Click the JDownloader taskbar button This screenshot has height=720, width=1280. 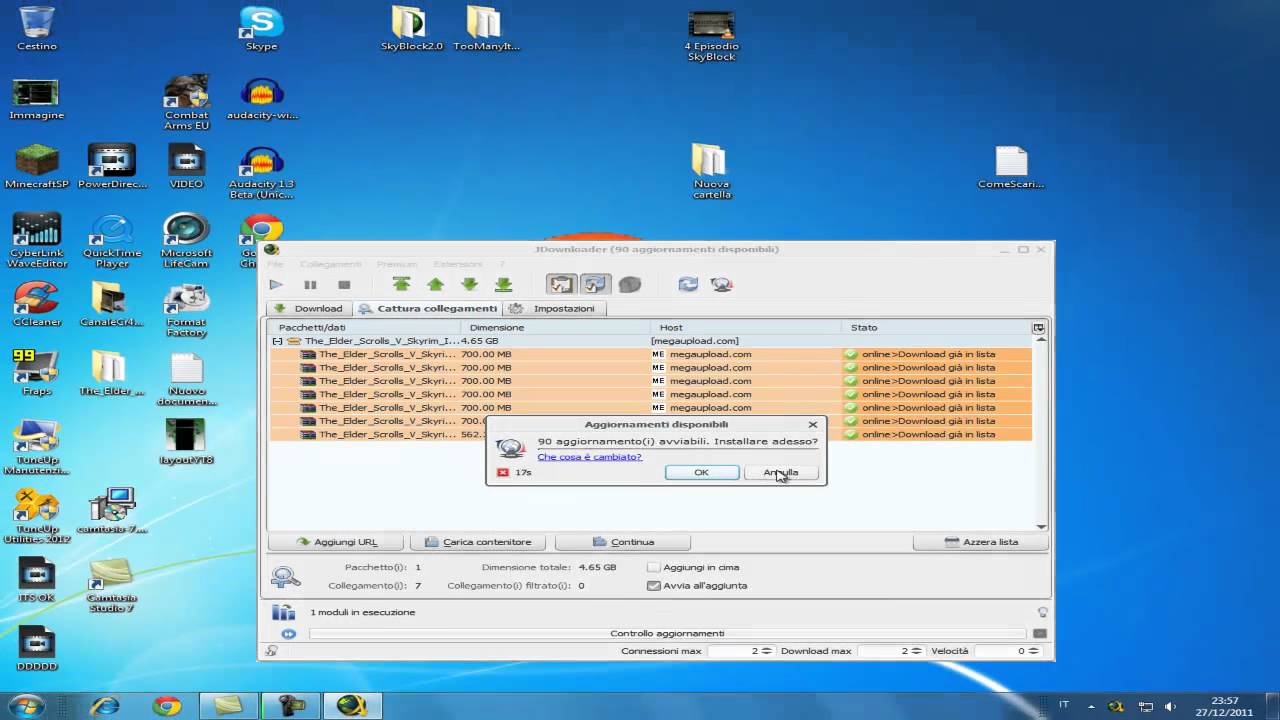(x=352, y=706)
